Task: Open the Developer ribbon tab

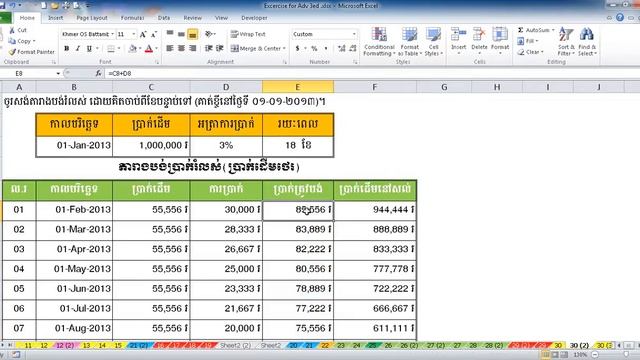Action: [254, 18]
